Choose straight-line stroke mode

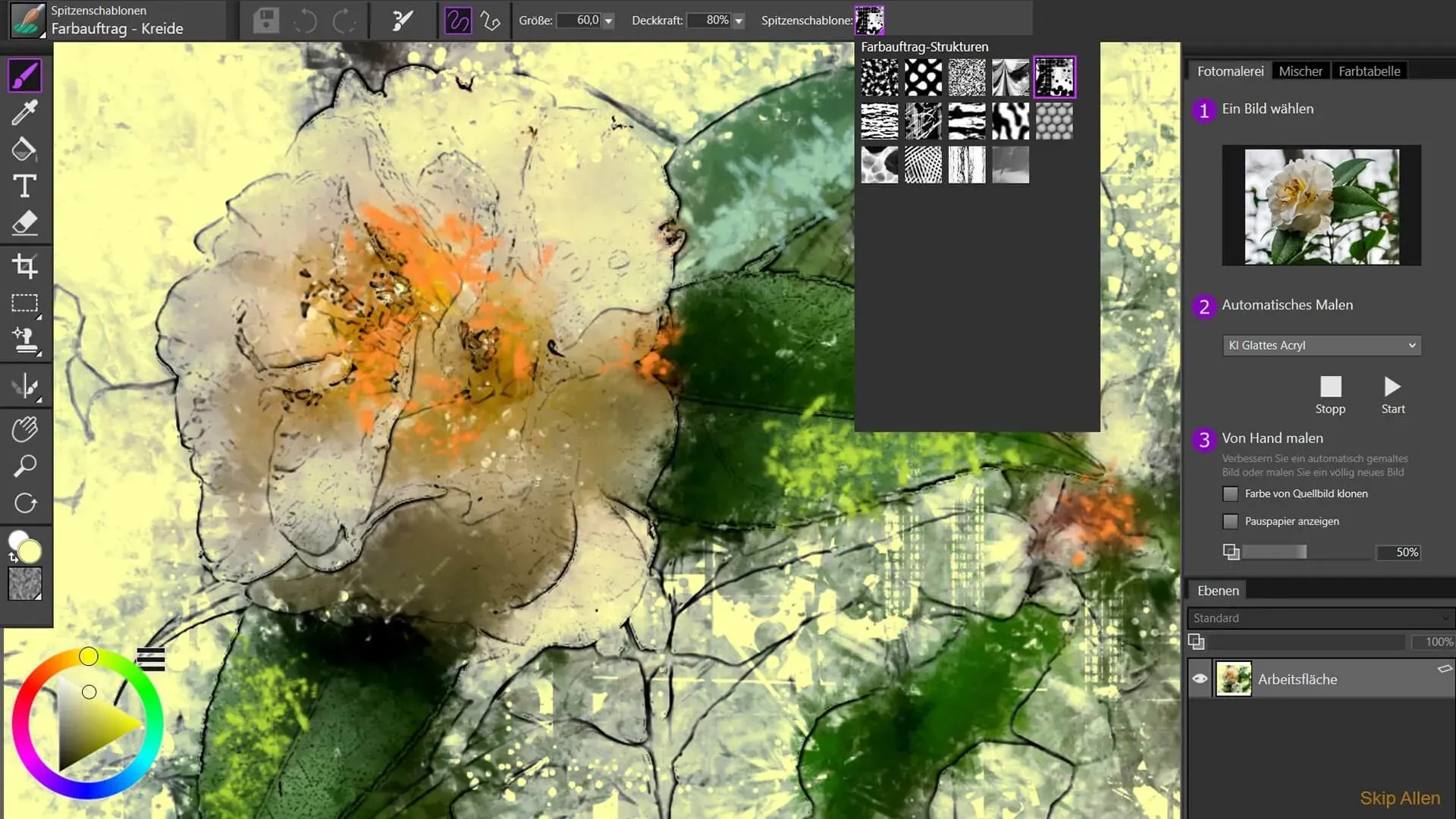pos(491,20)
